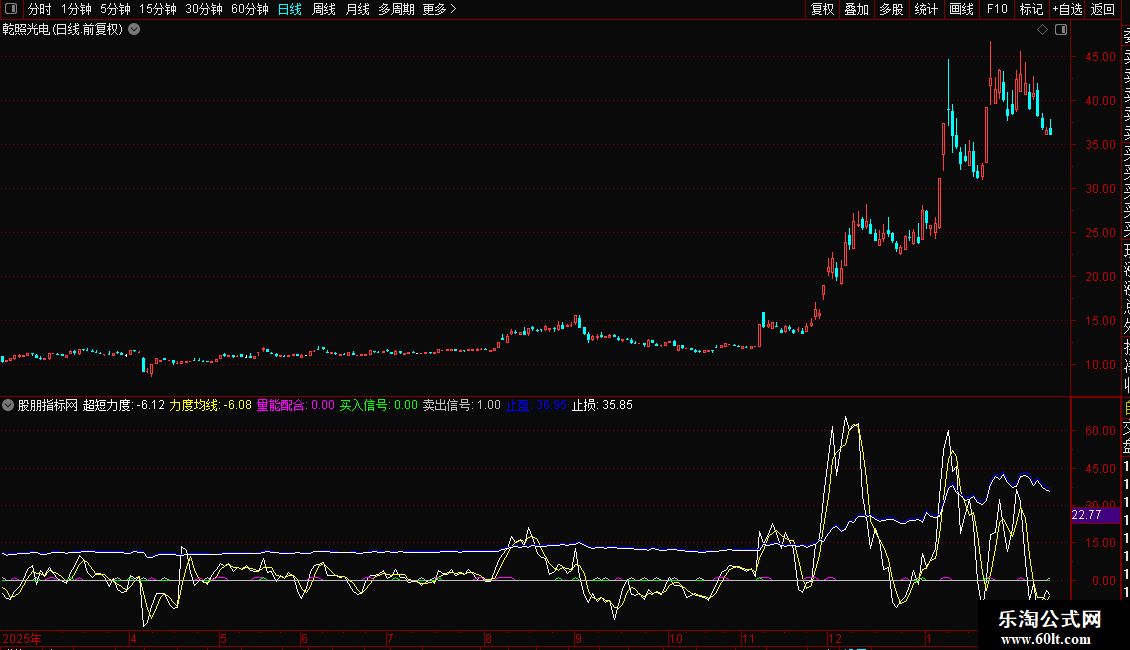Click 量能配合 magenta indicator label
Image resolution: width=1130 pixels, height=650 pixels.
tap(295, 405)
